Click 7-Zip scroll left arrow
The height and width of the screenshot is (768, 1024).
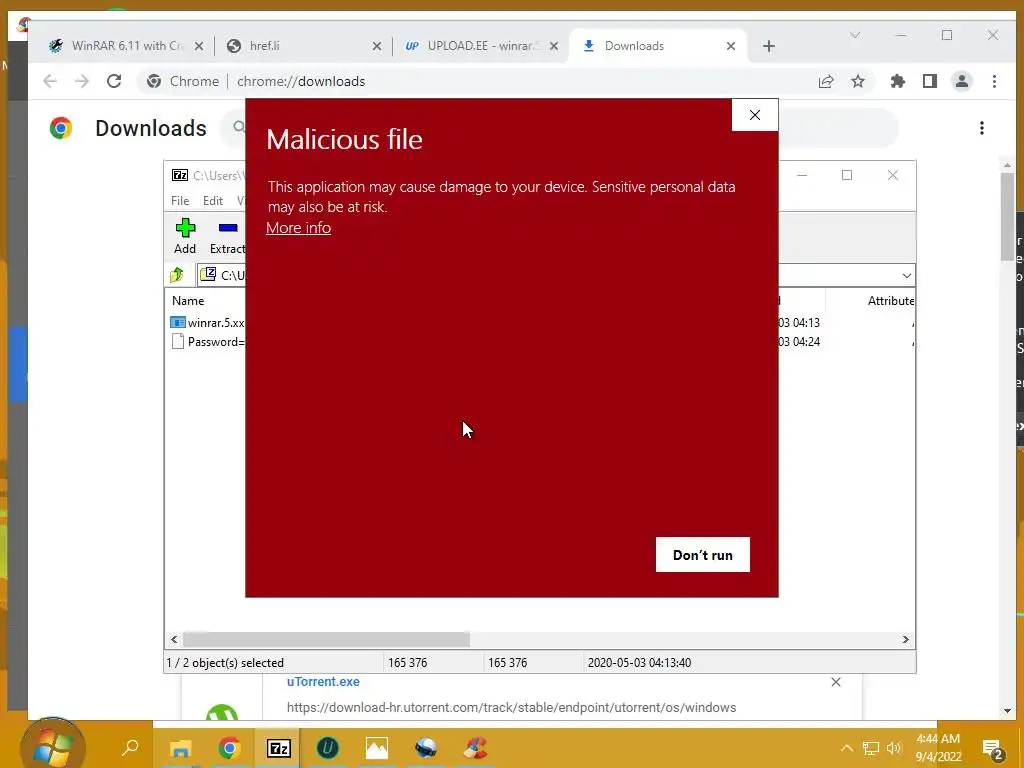(174, 639)
